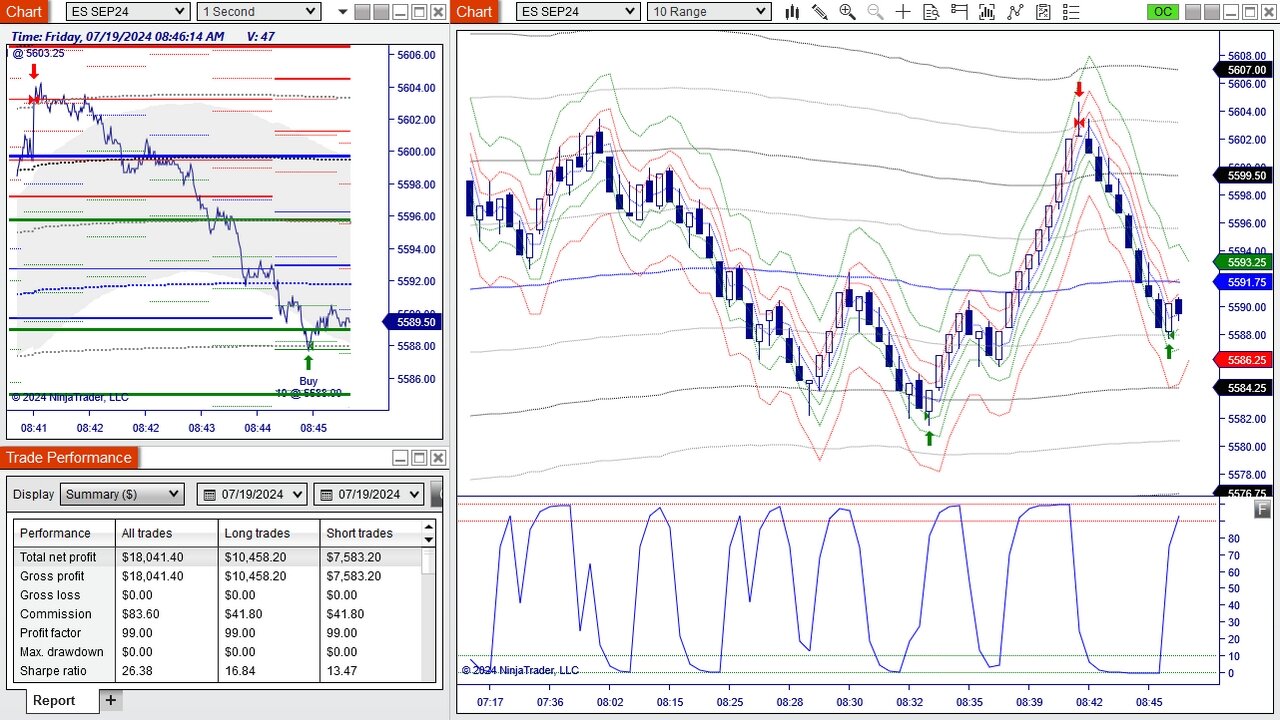This screenshot has width=1280, height=720.
Task: Click the green 5593.25 price marker
Action: 1241,262
